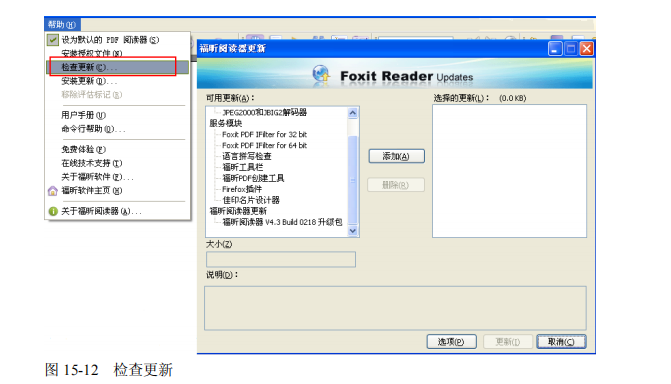
Task: Select Foxit PDF IFilter for 64 bit
Action: [264, 146]
